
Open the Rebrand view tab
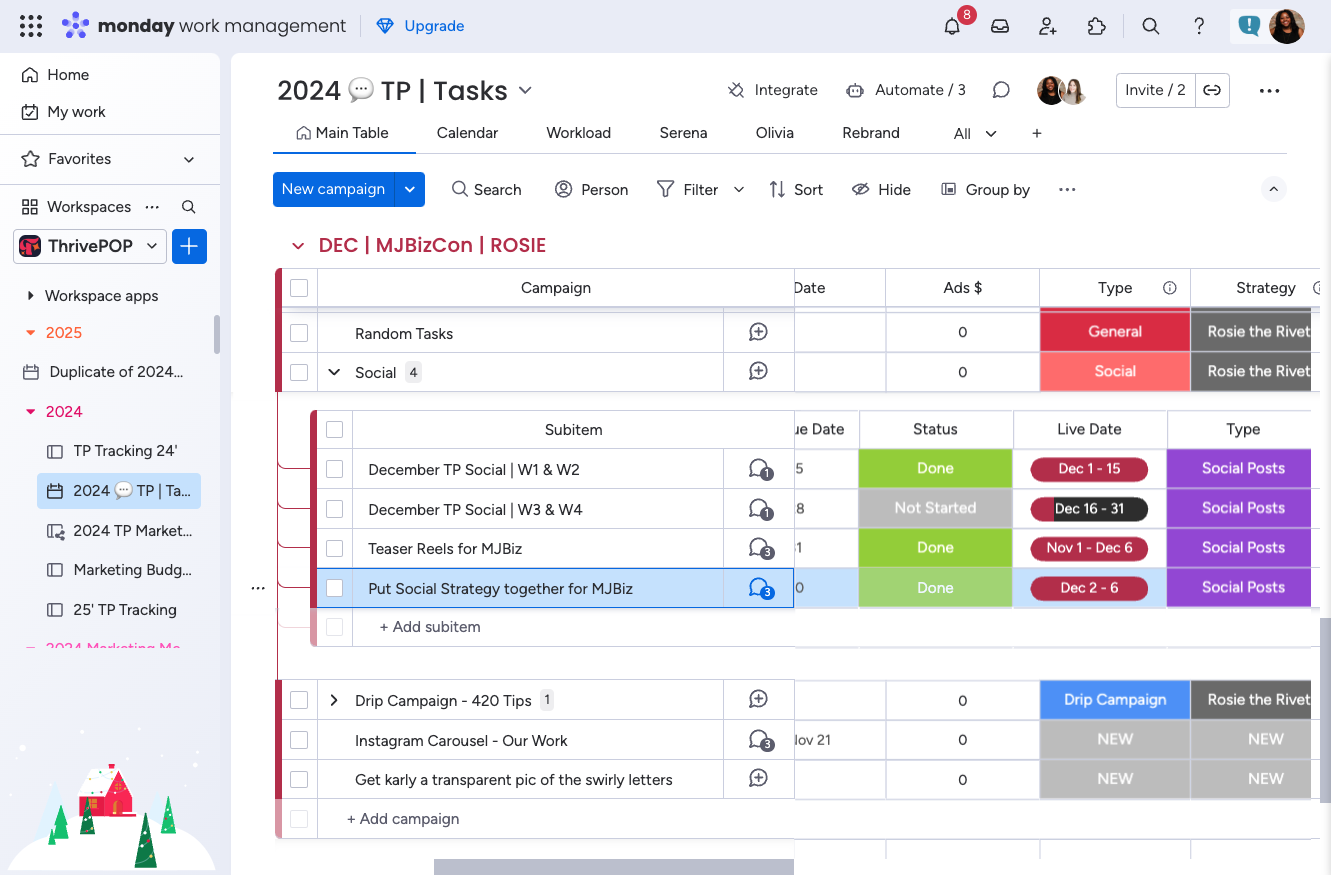click(871, 133)
